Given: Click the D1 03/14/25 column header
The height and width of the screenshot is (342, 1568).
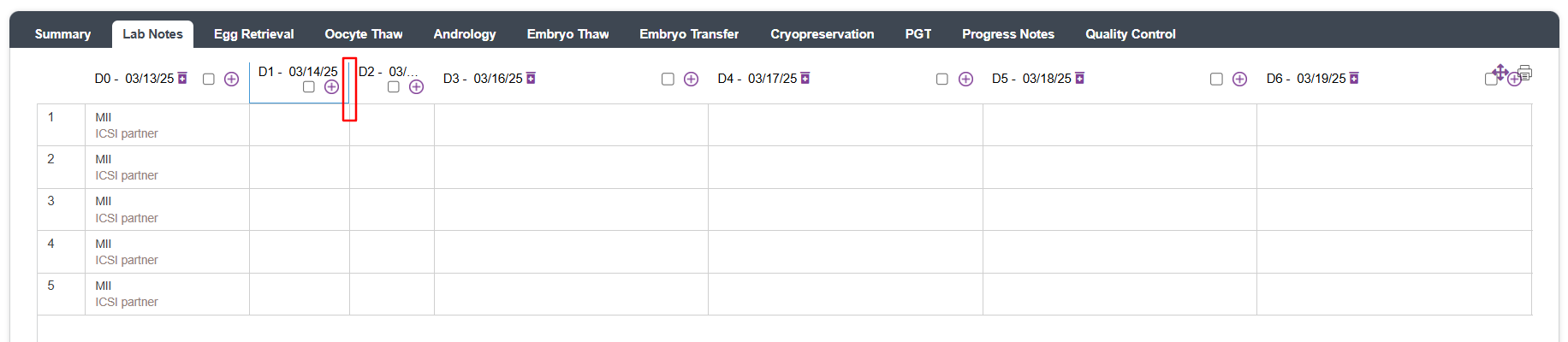Looking at the screenshot, I should pos(298,72).
